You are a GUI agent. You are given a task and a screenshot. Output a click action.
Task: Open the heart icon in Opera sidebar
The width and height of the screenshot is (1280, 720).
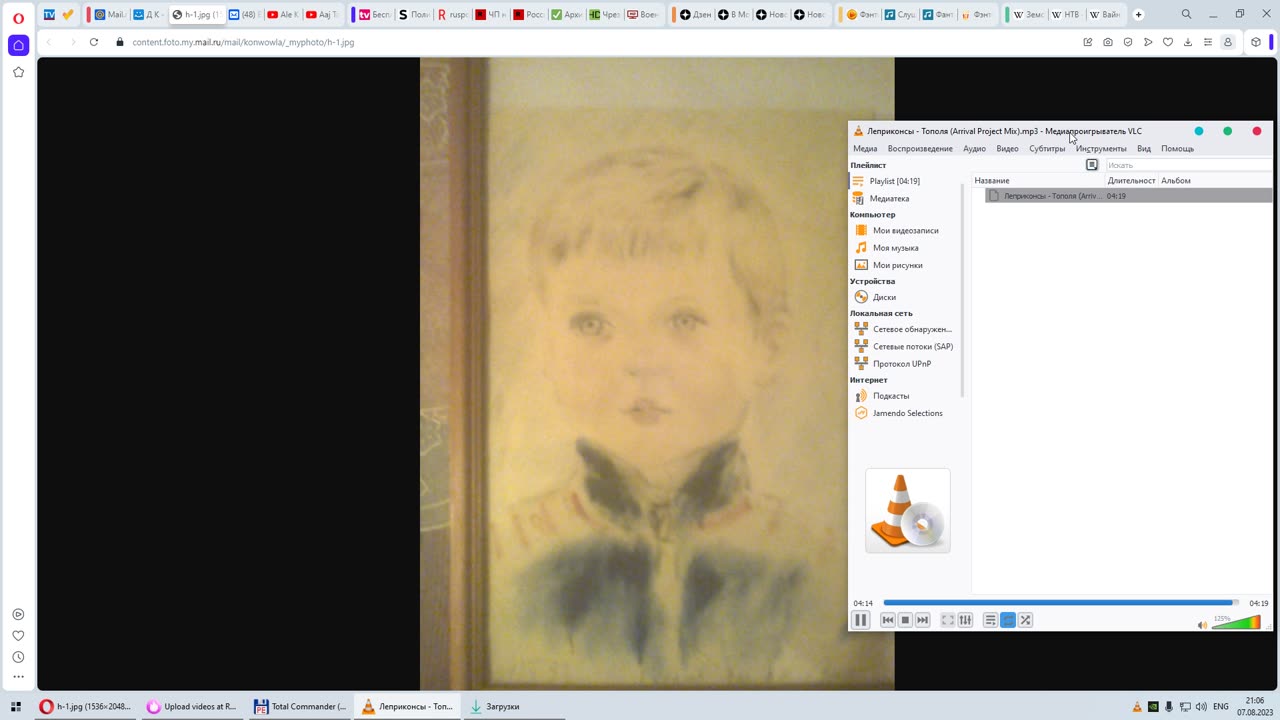(x=18, y=636)
